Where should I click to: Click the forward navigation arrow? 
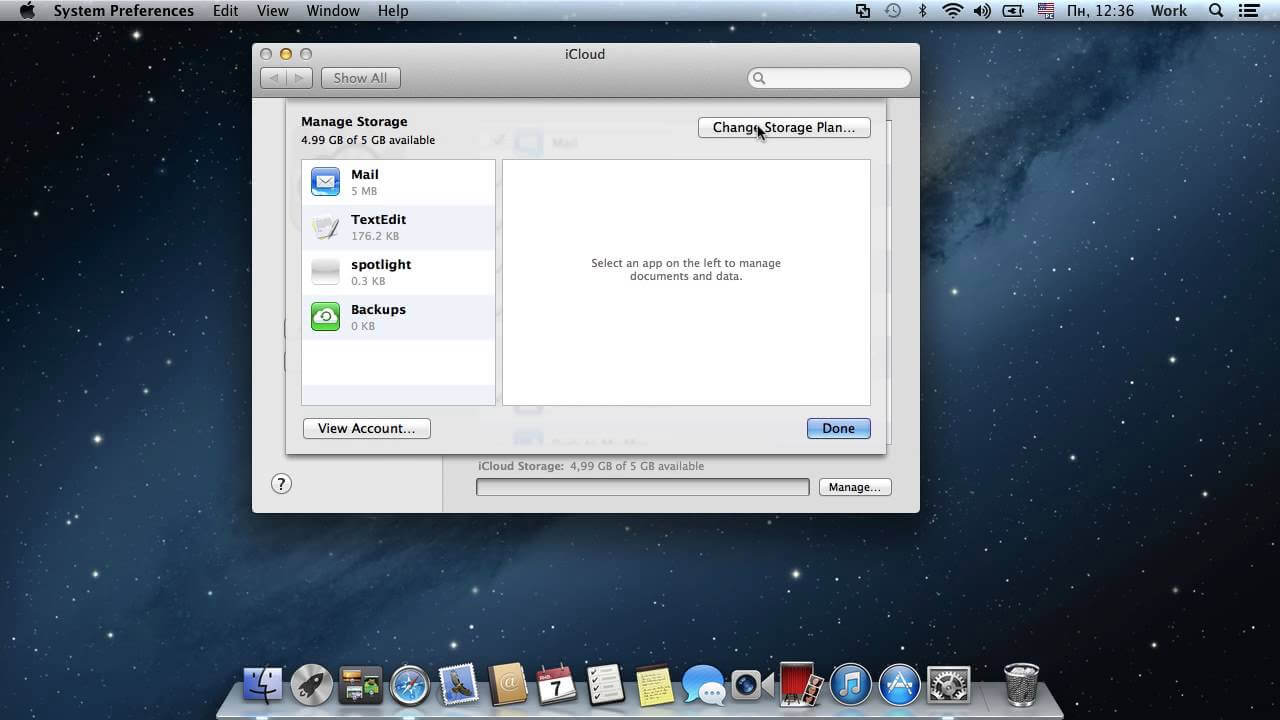pyautogui.click(x=300, y=78)
